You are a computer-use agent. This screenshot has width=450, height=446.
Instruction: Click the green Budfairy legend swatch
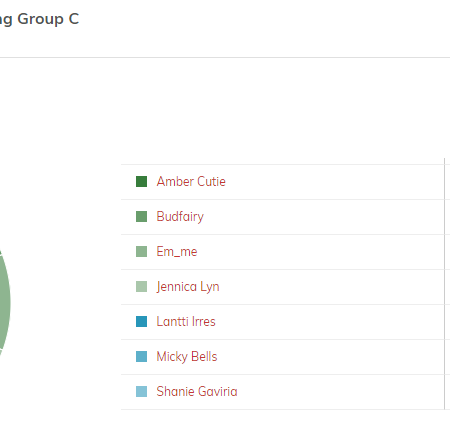(x=141, y=217)
